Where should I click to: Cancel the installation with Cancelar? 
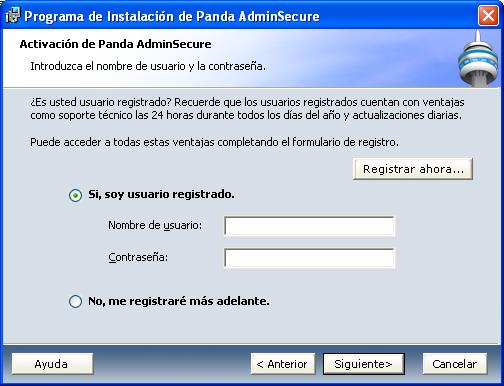pos(455,364)
